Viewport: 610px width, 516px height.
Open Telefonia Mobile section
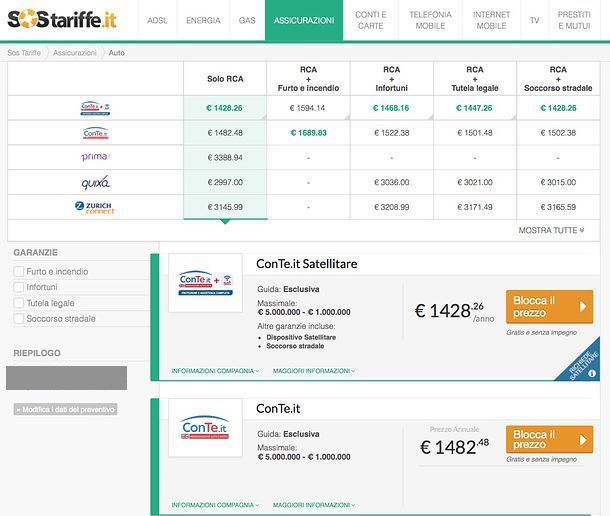[430, 20]
